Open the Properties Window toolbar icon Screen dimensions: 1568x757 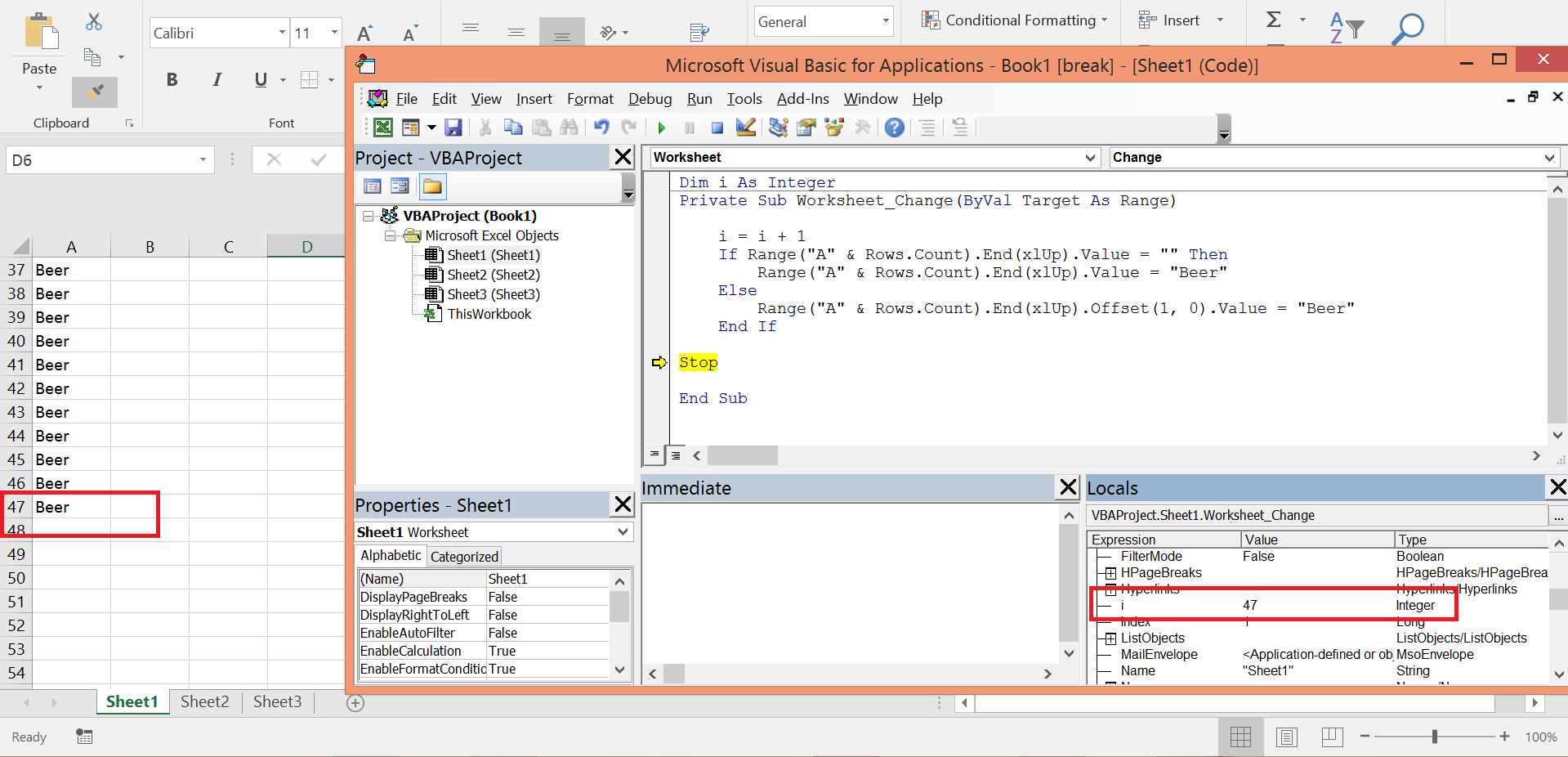pos(806,128)
